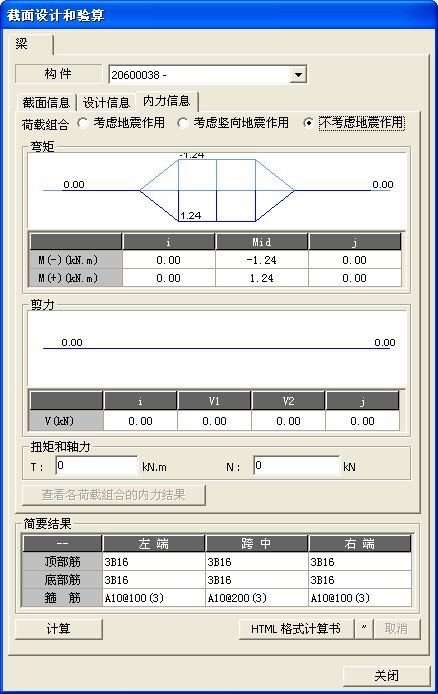Viewport: 438px width, 694px height.
Task: Click 箍筋 跨中 cell A10@200(3)
Action: 257,598
